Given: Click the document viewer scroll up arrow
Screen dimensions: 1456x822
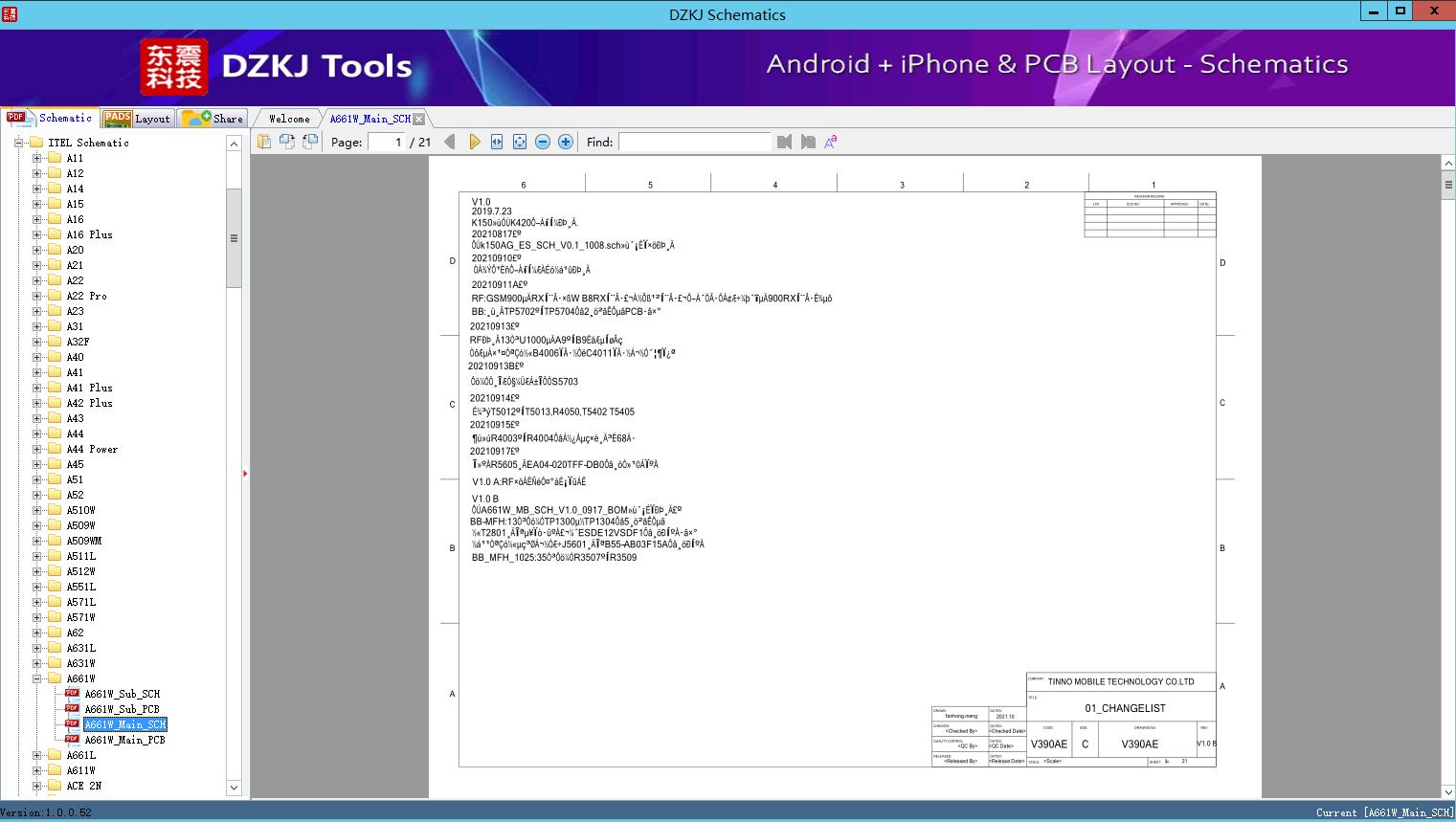Looking at the screenshot, I should 1448,164.
